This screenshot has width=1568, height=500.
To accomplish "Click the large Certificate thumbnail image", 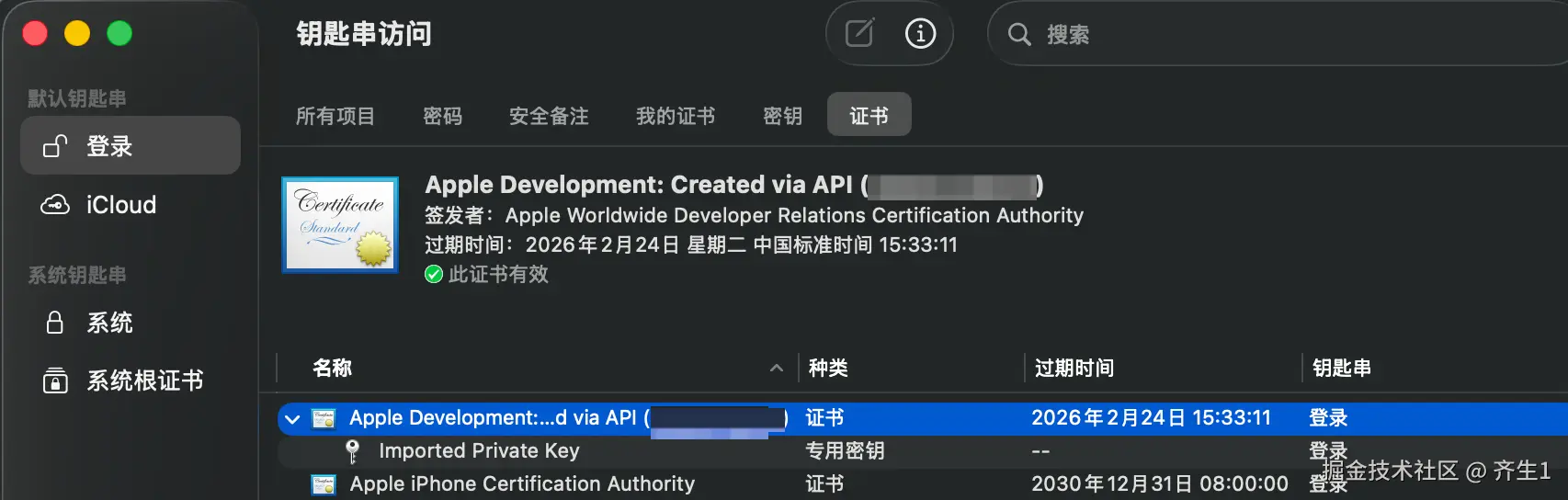I will click(x=340, y=225).
